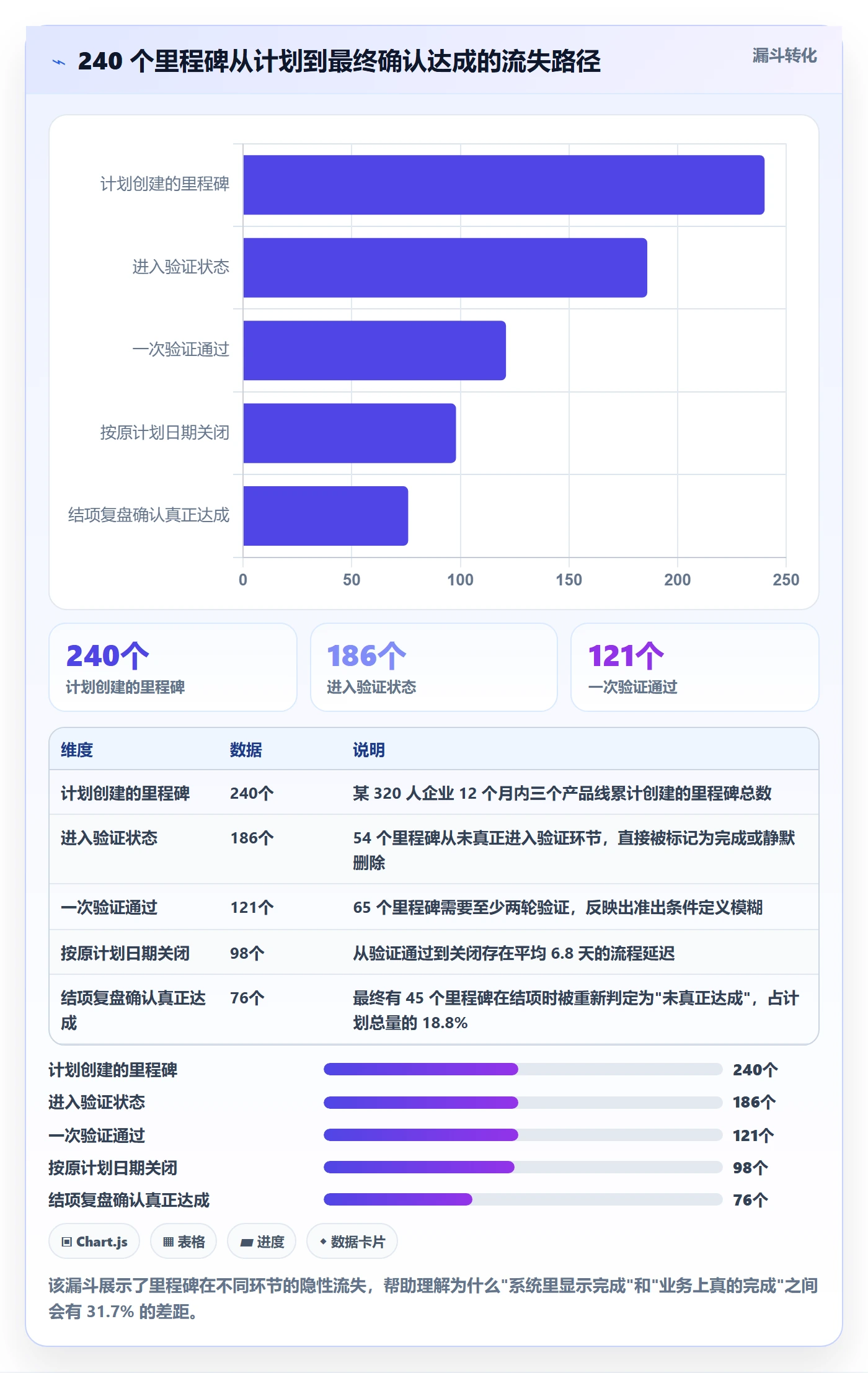Click the 76个 cell in the table
The height and width of the screenshot is (1373, 868).
pyautogui.click(x=247, y=998)
